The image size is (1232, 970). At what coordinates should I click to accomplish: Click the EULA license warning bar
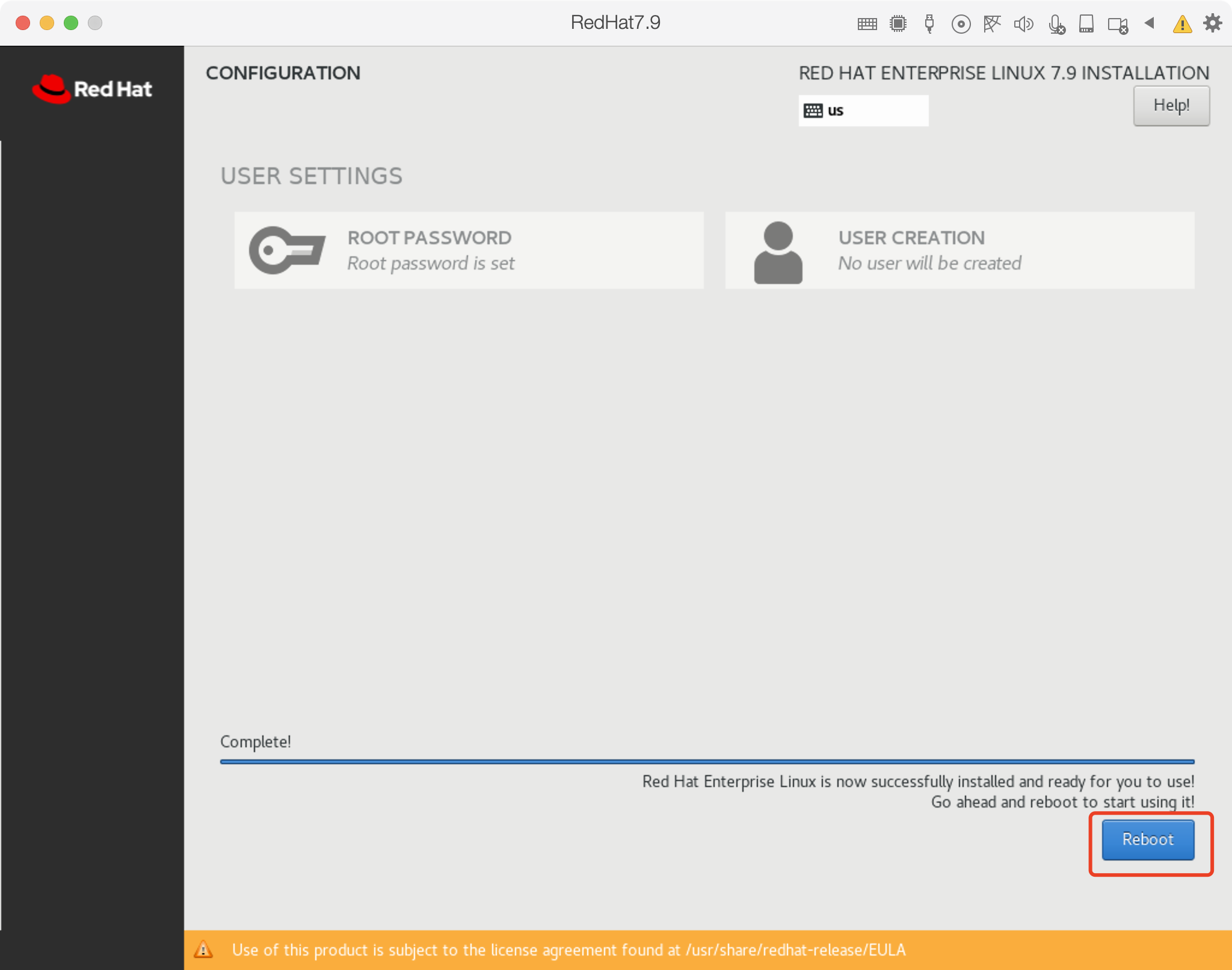707,950
